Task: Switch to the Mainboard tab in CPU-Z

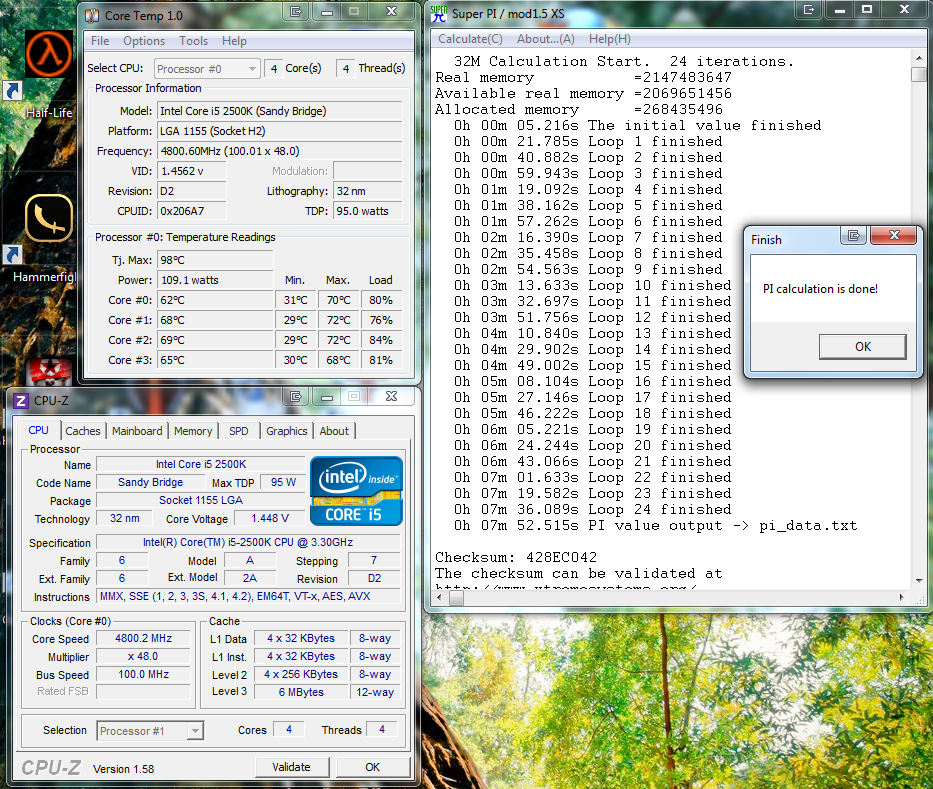Action: point(137,431)
